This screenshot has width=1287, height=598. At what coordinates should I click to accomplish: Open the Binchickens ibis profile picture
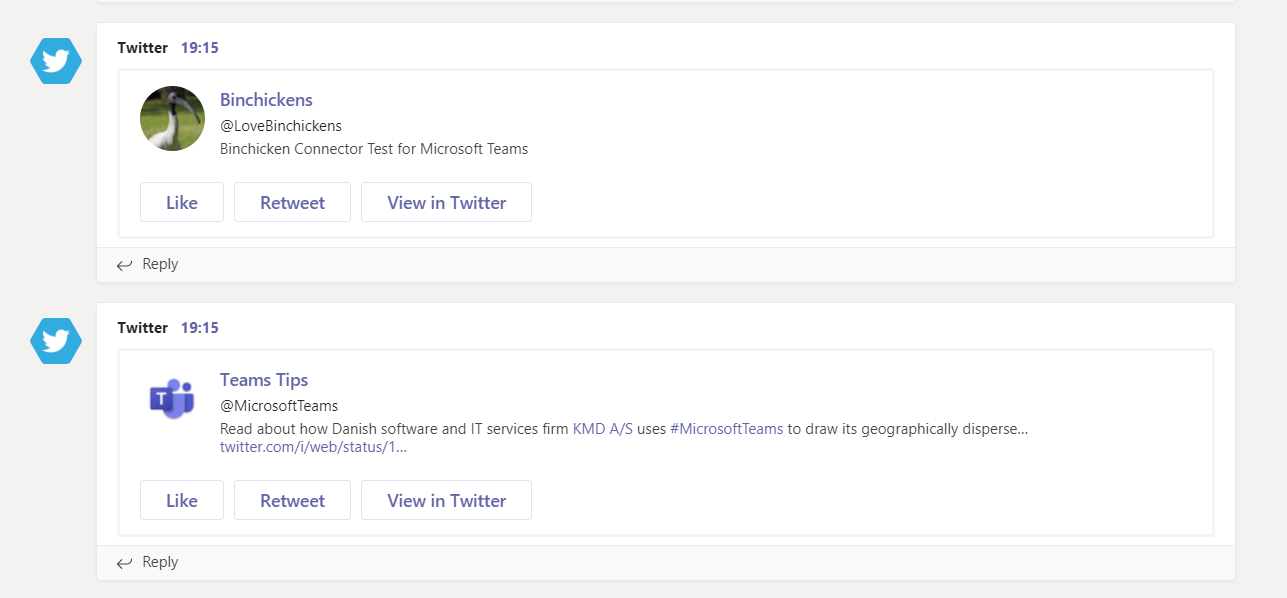[172, 119]
